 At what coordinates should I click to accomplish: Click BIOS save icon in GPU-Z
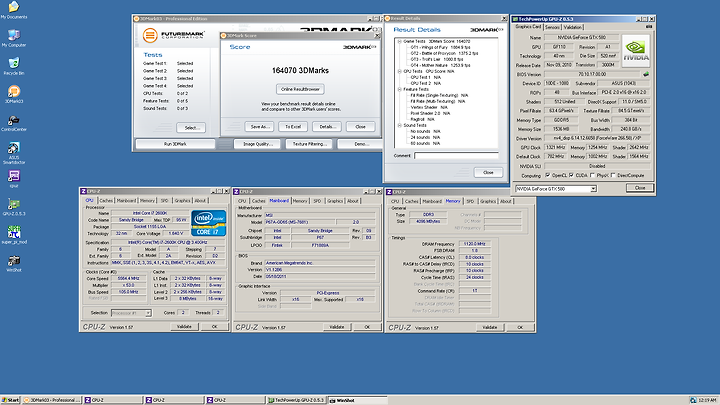(x=646, y=74)
